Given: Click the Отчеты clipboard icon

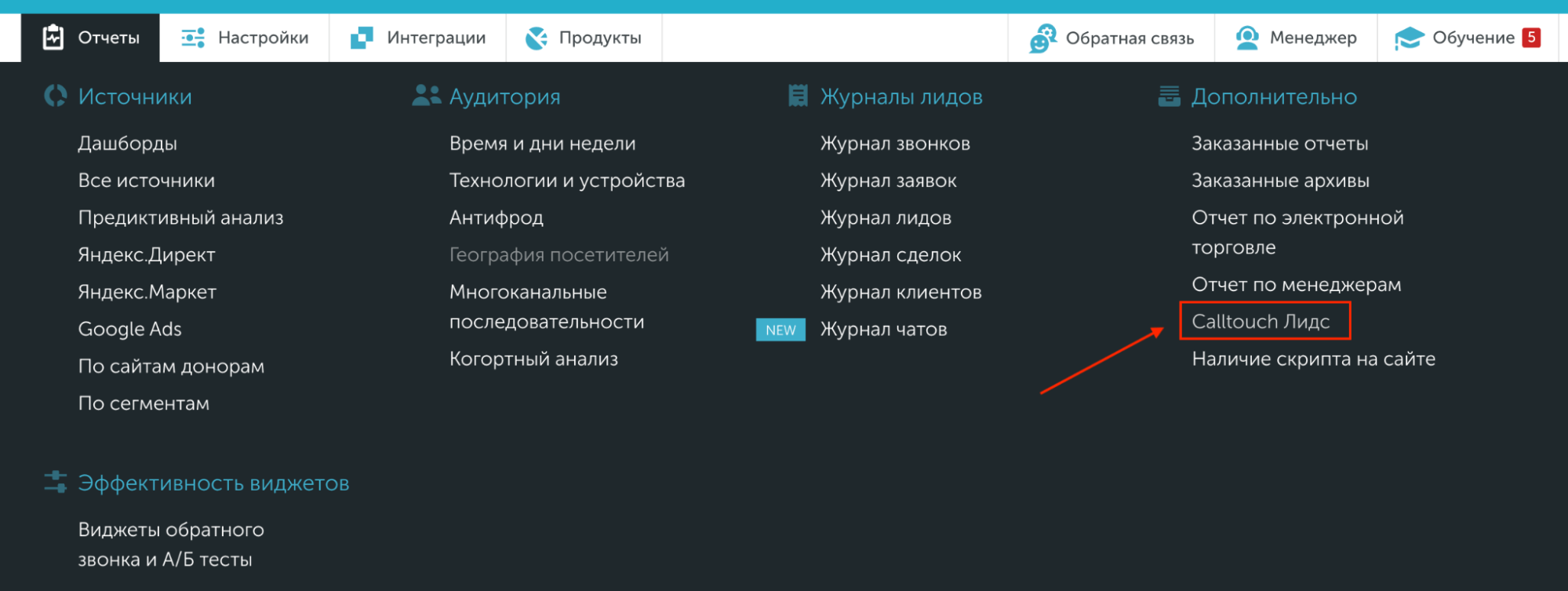Looking at the screenshot, I should coord(53,37).
